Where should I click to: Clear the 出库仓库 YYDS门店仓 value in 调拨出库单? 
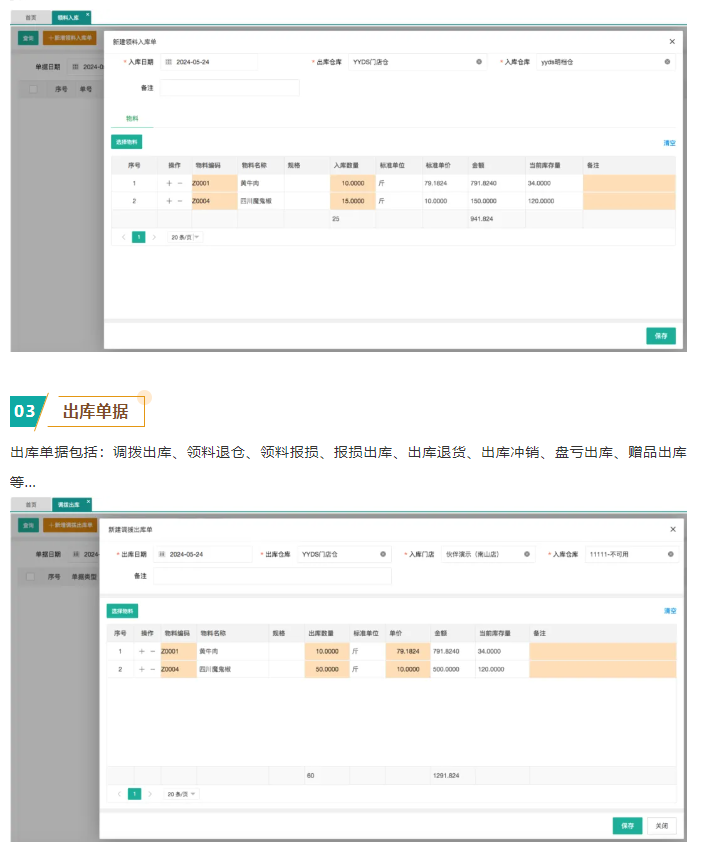click(383, 554)
